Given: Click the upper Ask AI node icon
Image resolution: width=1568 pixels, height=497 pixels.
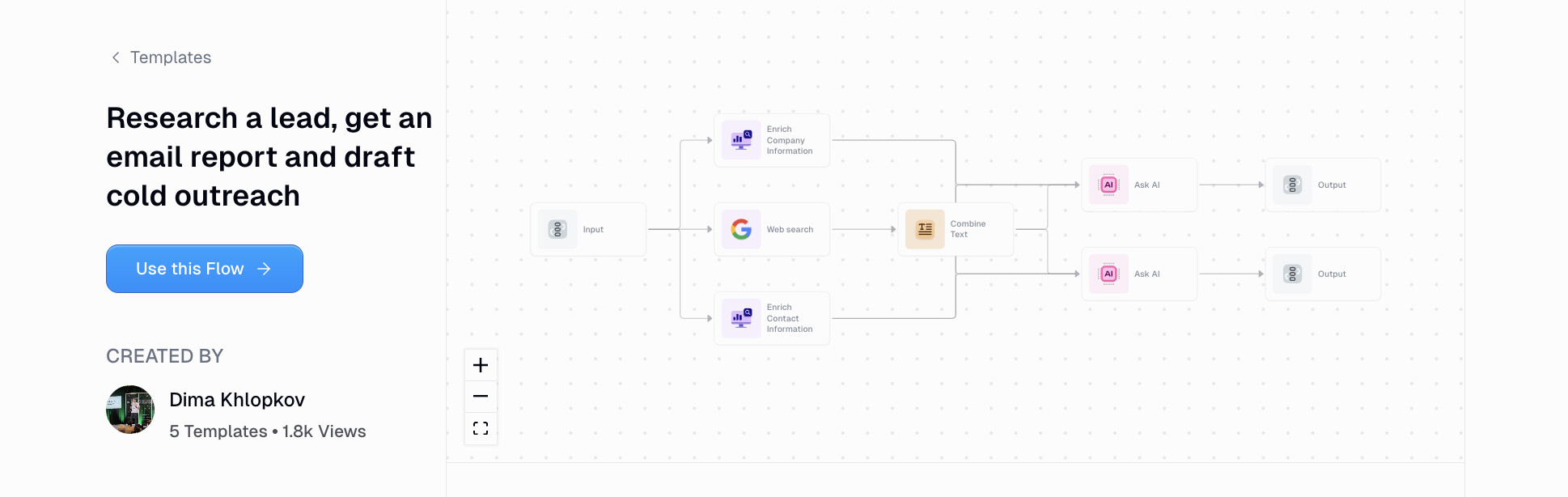Looking at the screenshot, I should click(x=1108, y=185).
